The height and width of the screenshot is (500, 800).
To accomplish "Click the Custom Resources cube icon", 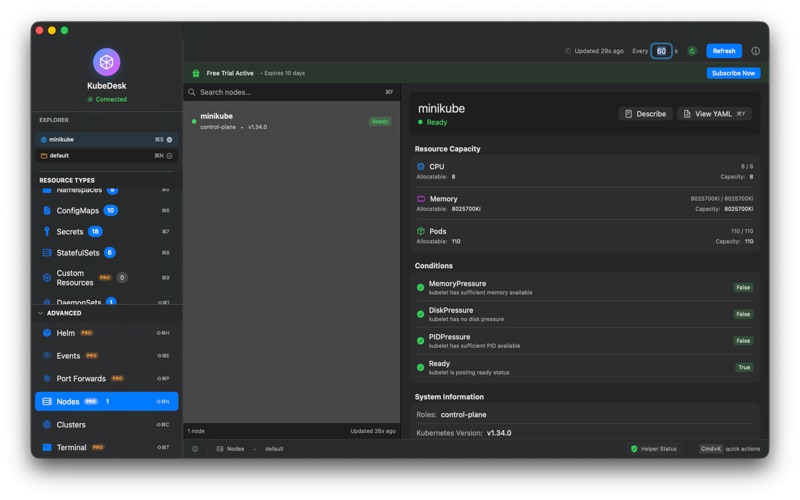I will click(x=47, y=278).
